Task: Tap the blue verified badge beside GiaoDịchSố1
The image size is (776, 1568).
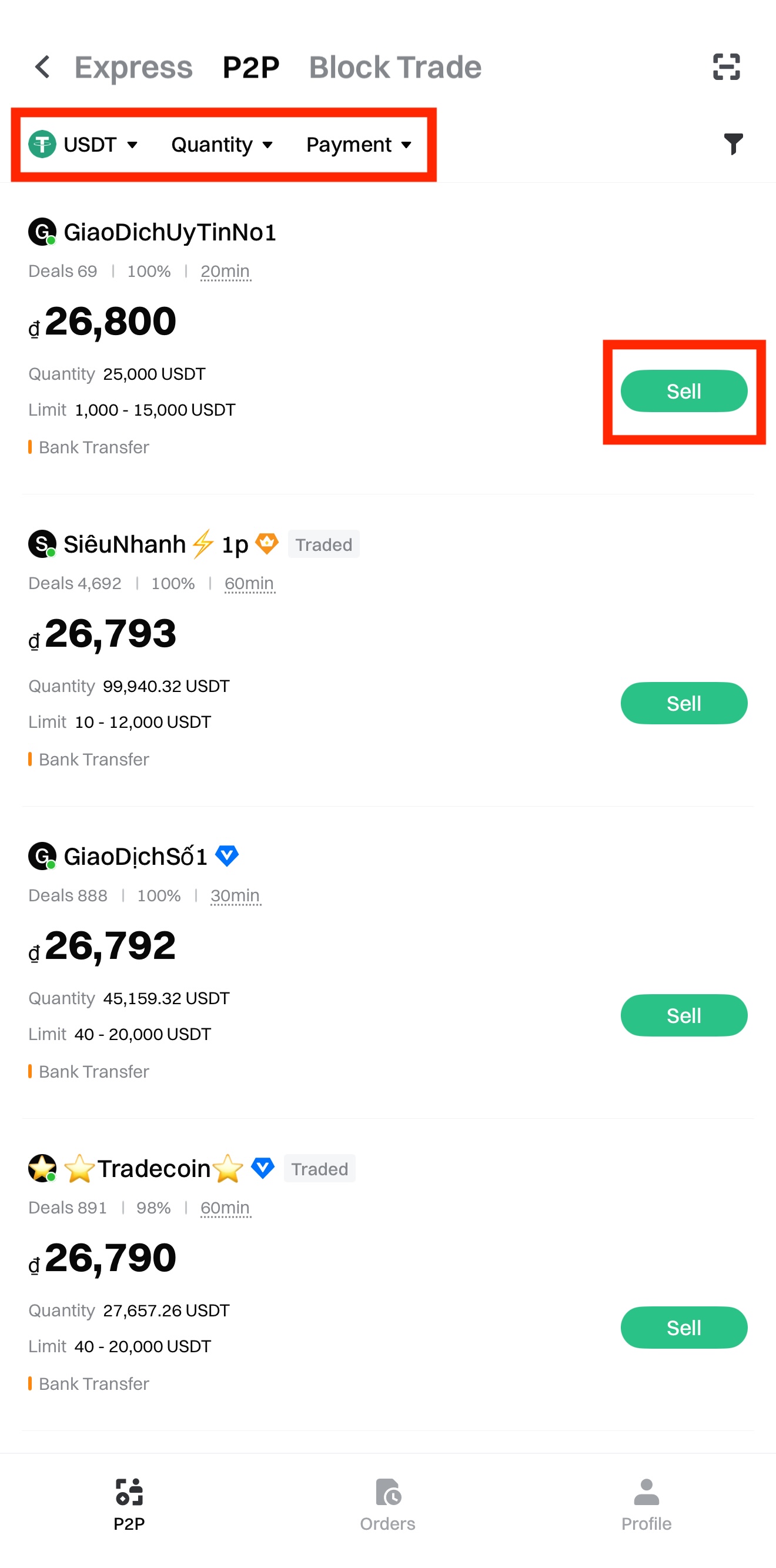Action: [227, 855]
